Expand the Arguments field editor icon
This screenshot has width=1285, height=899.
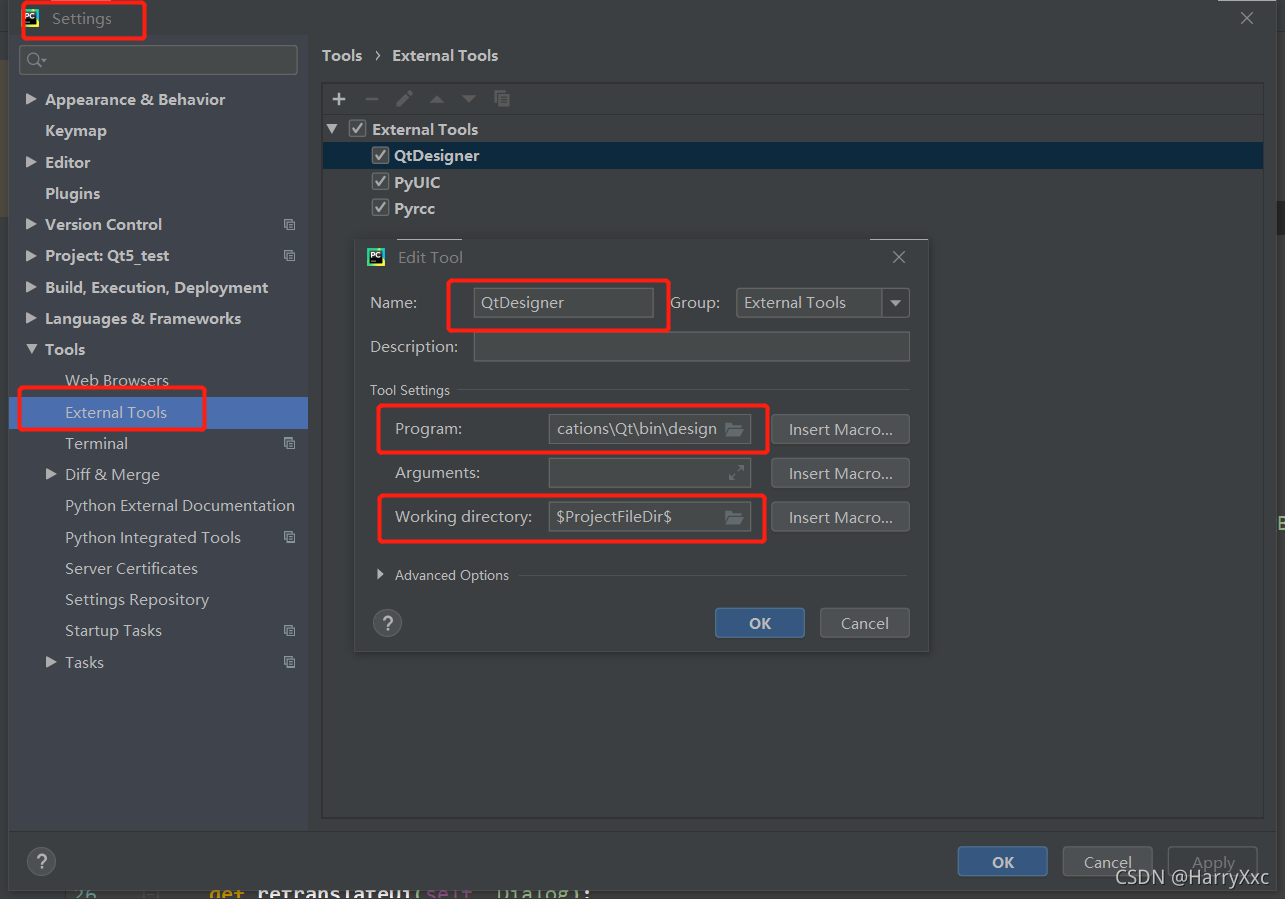pyautogui.click(x=736, y=473)
